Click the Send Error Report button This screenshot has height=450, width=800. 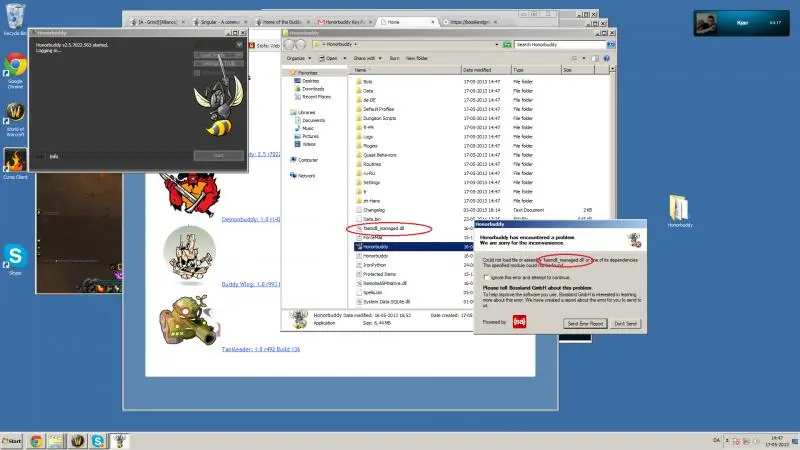[585, 323]
